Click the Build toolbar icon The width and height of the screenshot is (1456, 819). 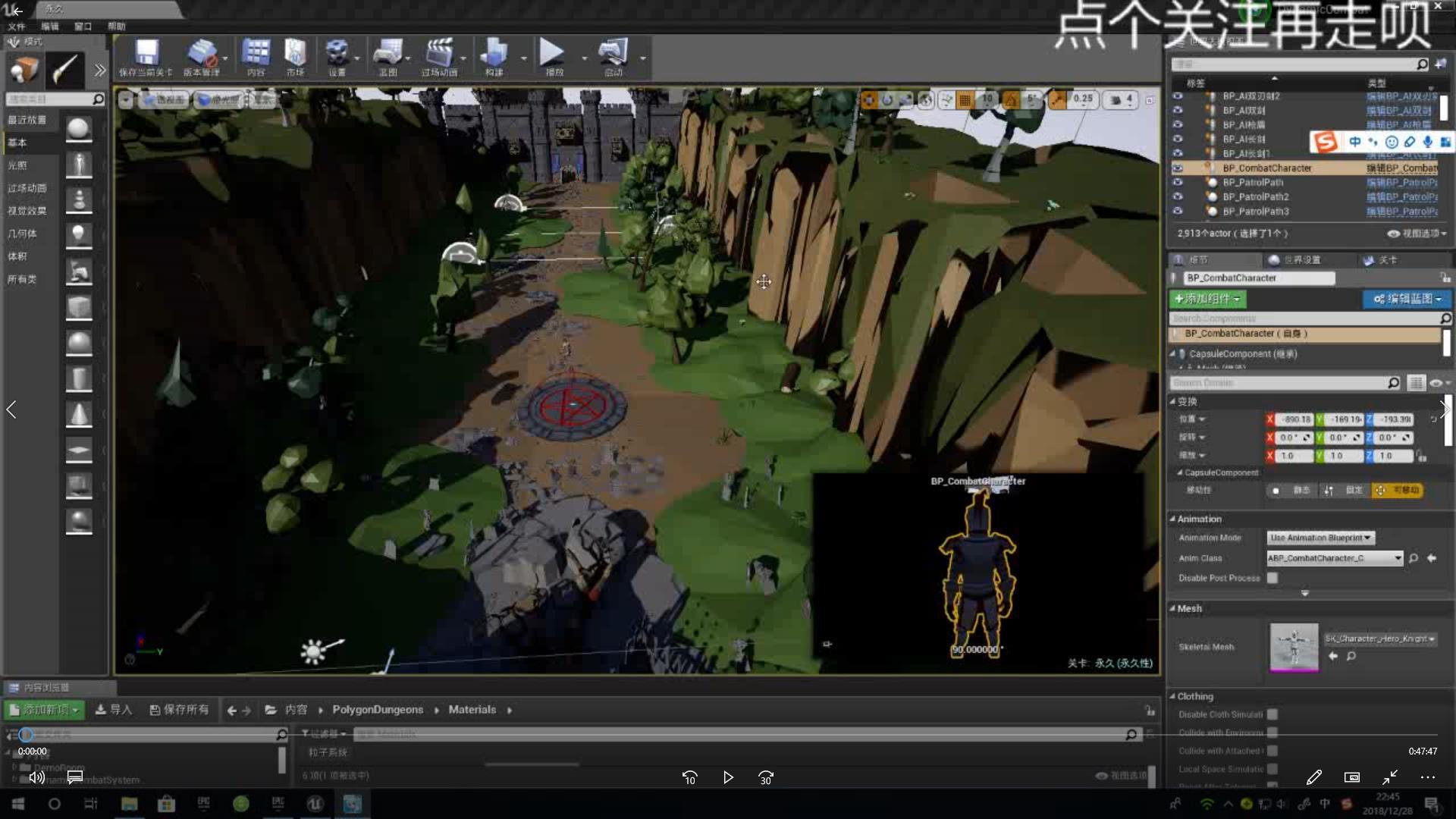(x=494, y=53)
